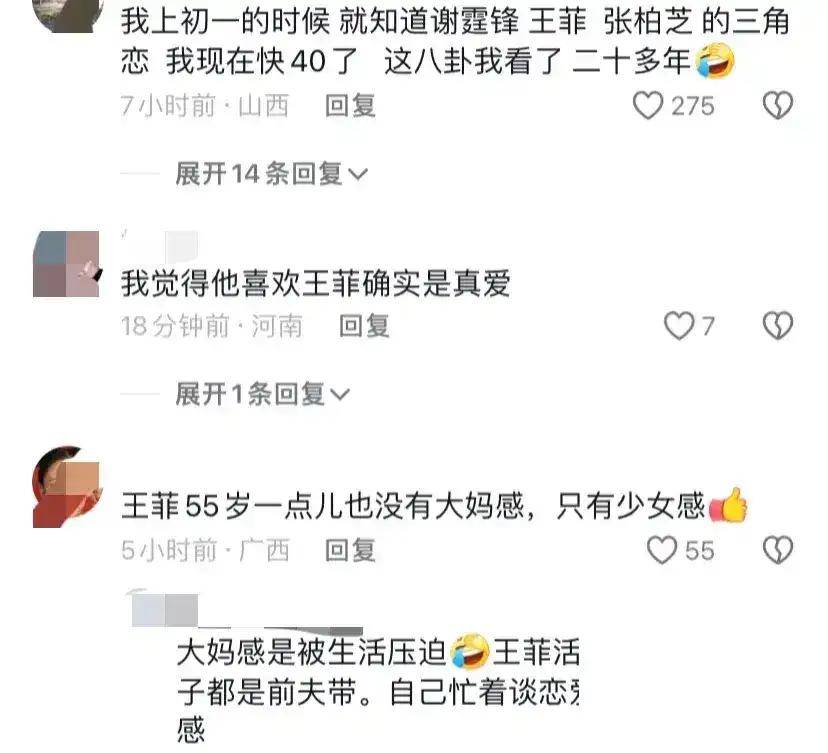Like the Guangxi comment with 55 likes
The width and height of the screenshot is (828, 753).
(x=662, y=550)
